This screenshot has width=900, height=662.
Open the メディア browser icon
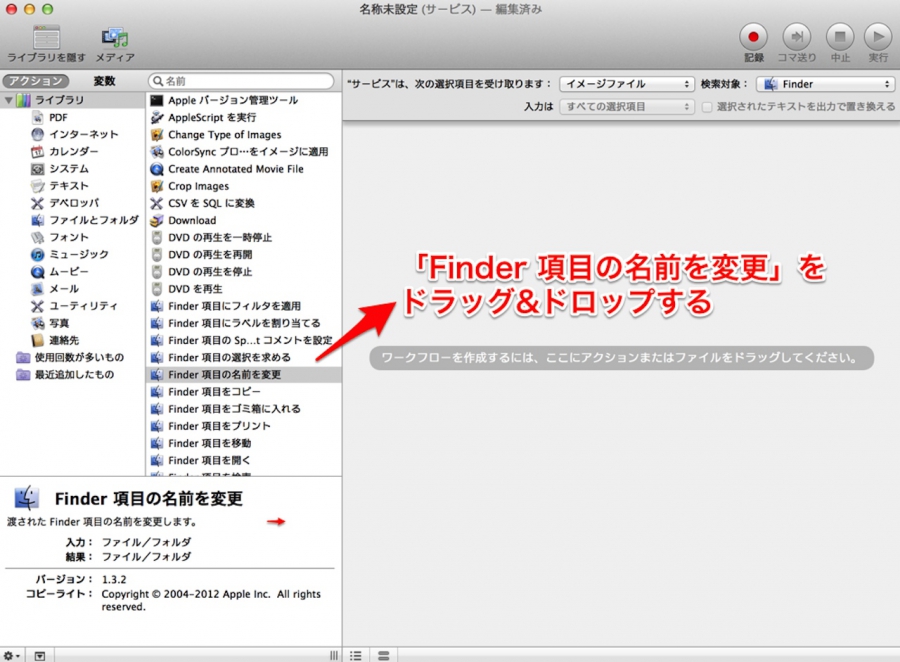115,38
